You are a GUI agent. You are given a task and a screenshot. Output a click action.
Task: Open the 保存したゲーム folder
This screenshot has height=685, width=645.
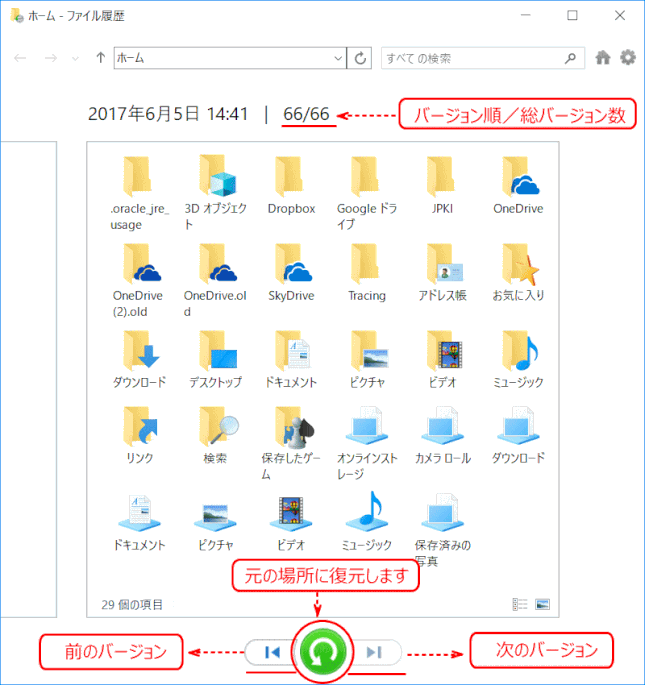click(x=291, y=443)
